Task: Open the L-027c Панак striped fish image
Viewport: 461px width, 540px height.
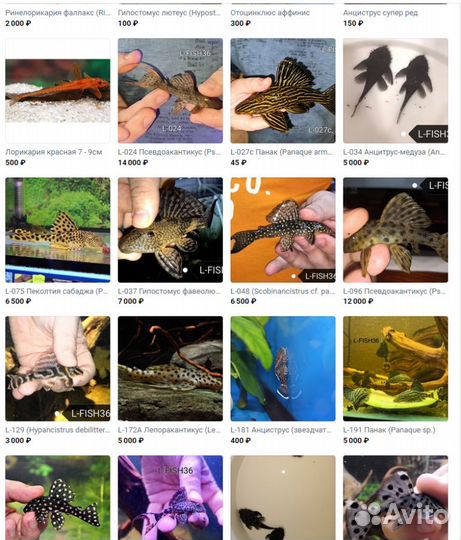Action: [283, 91]
